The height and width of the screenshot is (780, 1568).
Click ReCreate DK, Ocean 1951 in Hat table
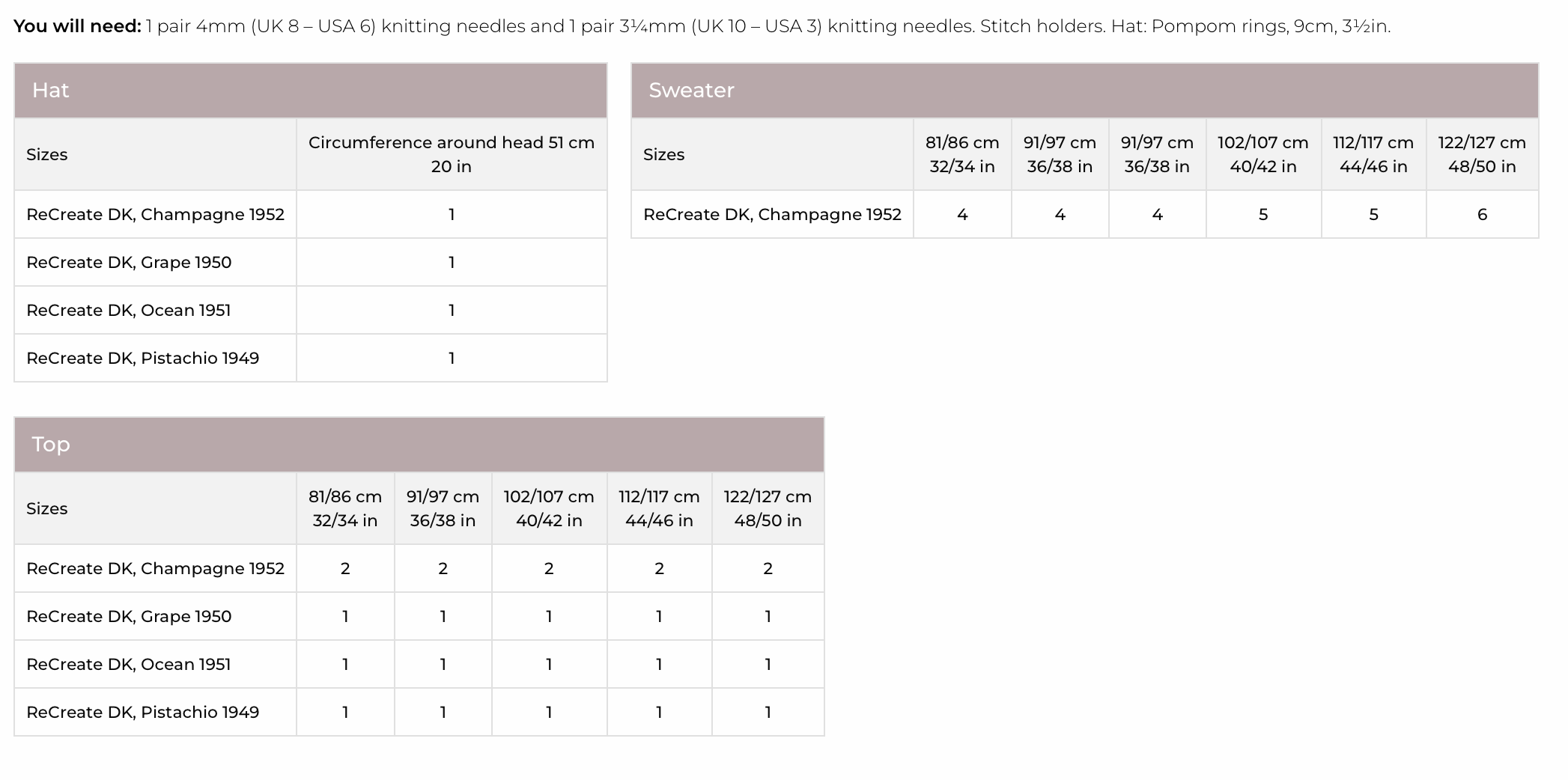[x=128, y=311]
